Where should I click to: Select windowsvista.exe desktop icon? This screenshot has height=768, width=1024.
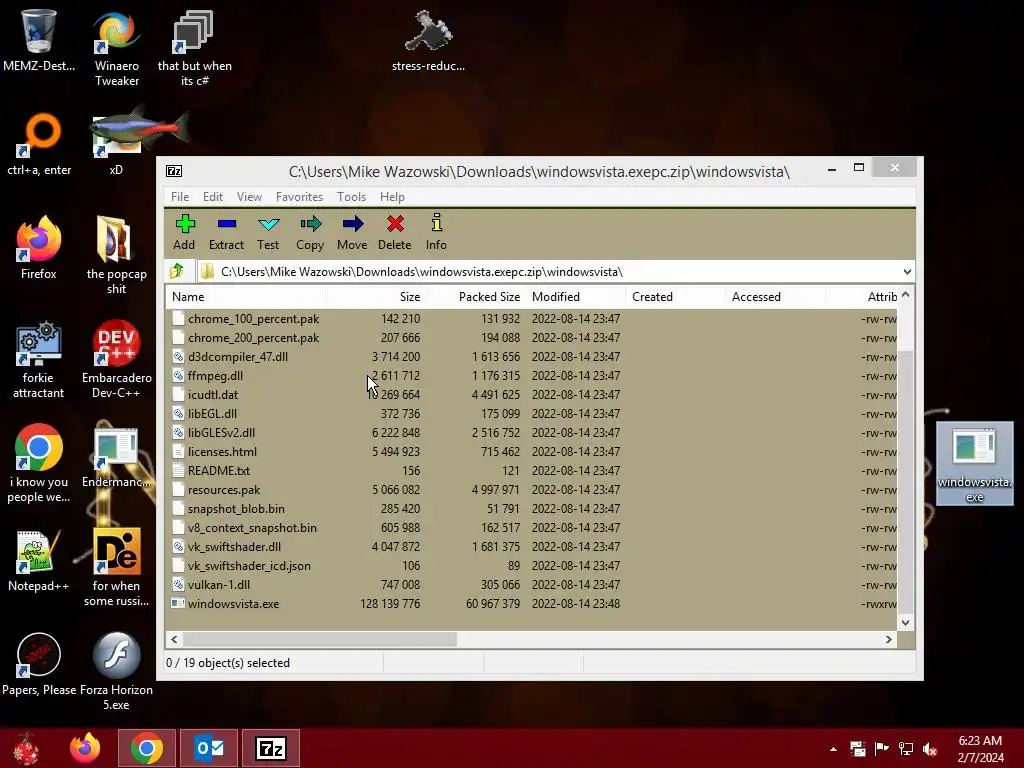[x=974, y=464]
